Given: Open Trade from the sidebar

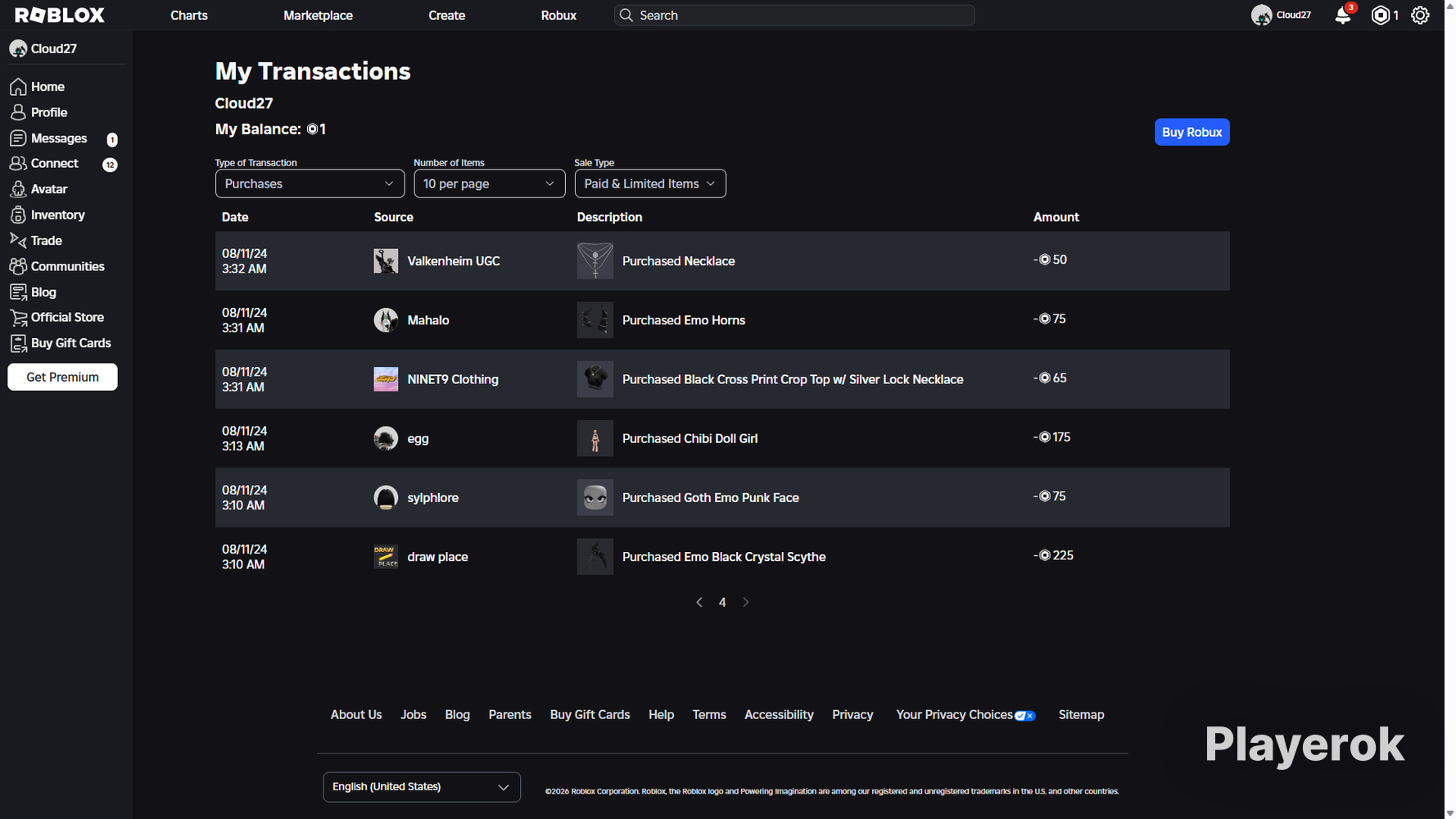Looking at the screenshot, I should pos(36,240).
